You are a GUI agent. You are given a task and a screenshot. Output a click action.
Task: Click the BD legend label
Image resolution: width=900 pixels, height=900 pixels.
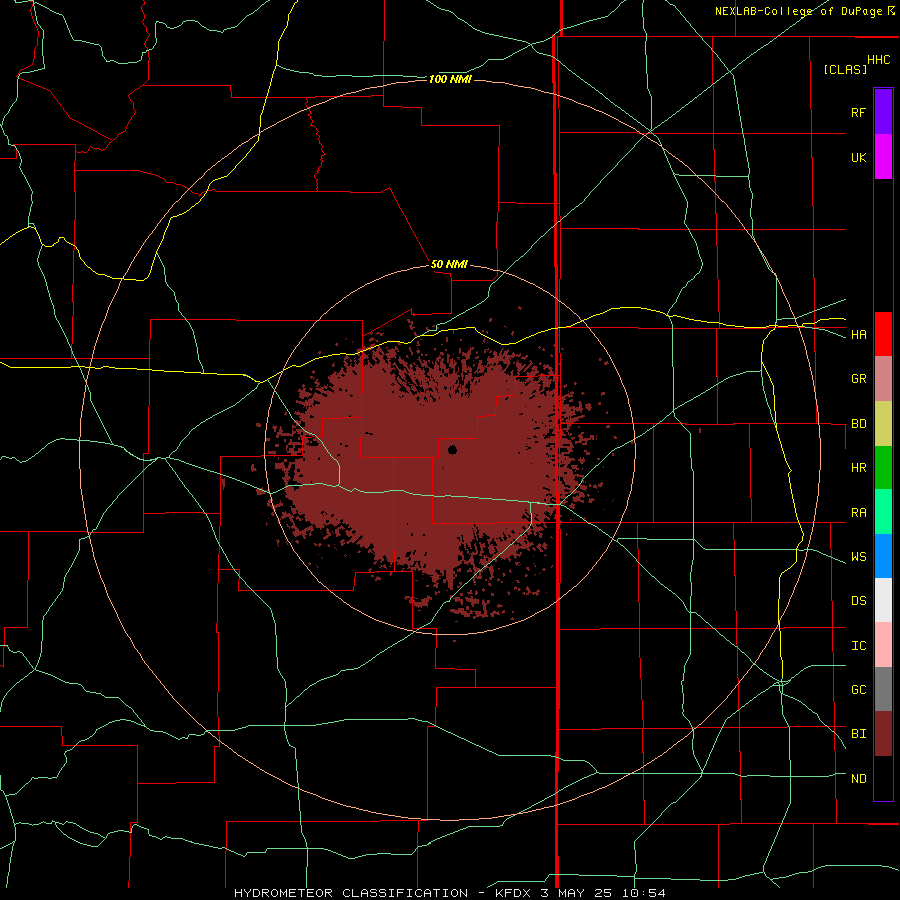point(858,424)
